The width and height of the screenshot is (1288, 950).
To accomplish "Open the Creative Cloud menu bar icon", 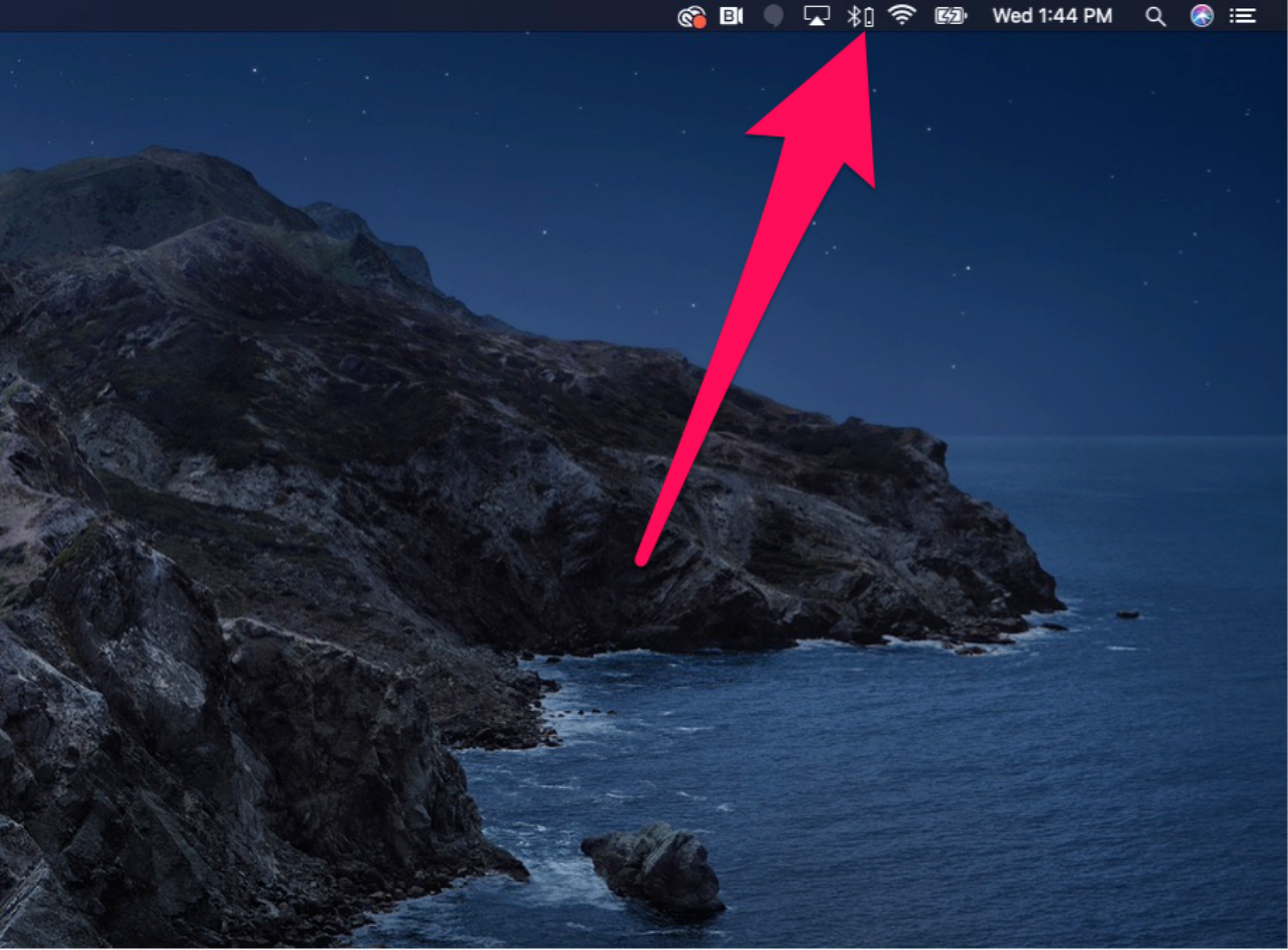I will coord(691,16).
